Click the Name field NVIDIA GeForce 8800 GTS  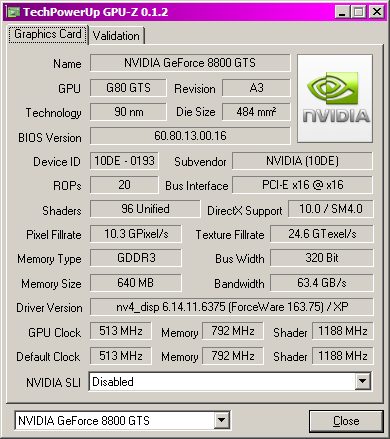[x=190, y=63]
